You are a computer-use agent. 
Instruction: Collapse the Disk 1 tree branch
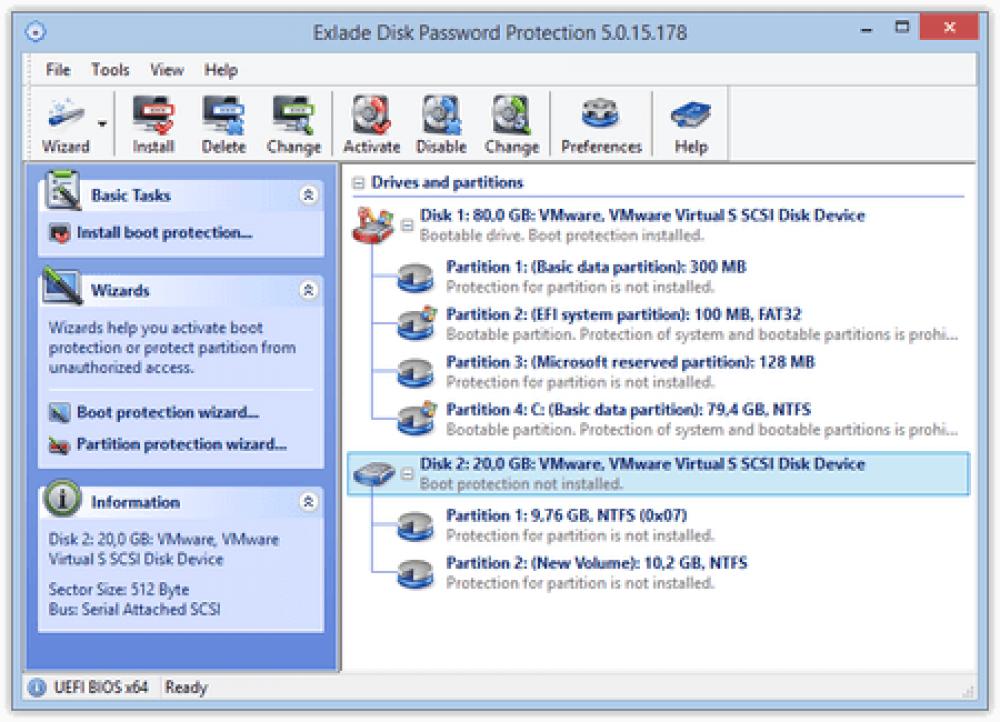point(406,224)
